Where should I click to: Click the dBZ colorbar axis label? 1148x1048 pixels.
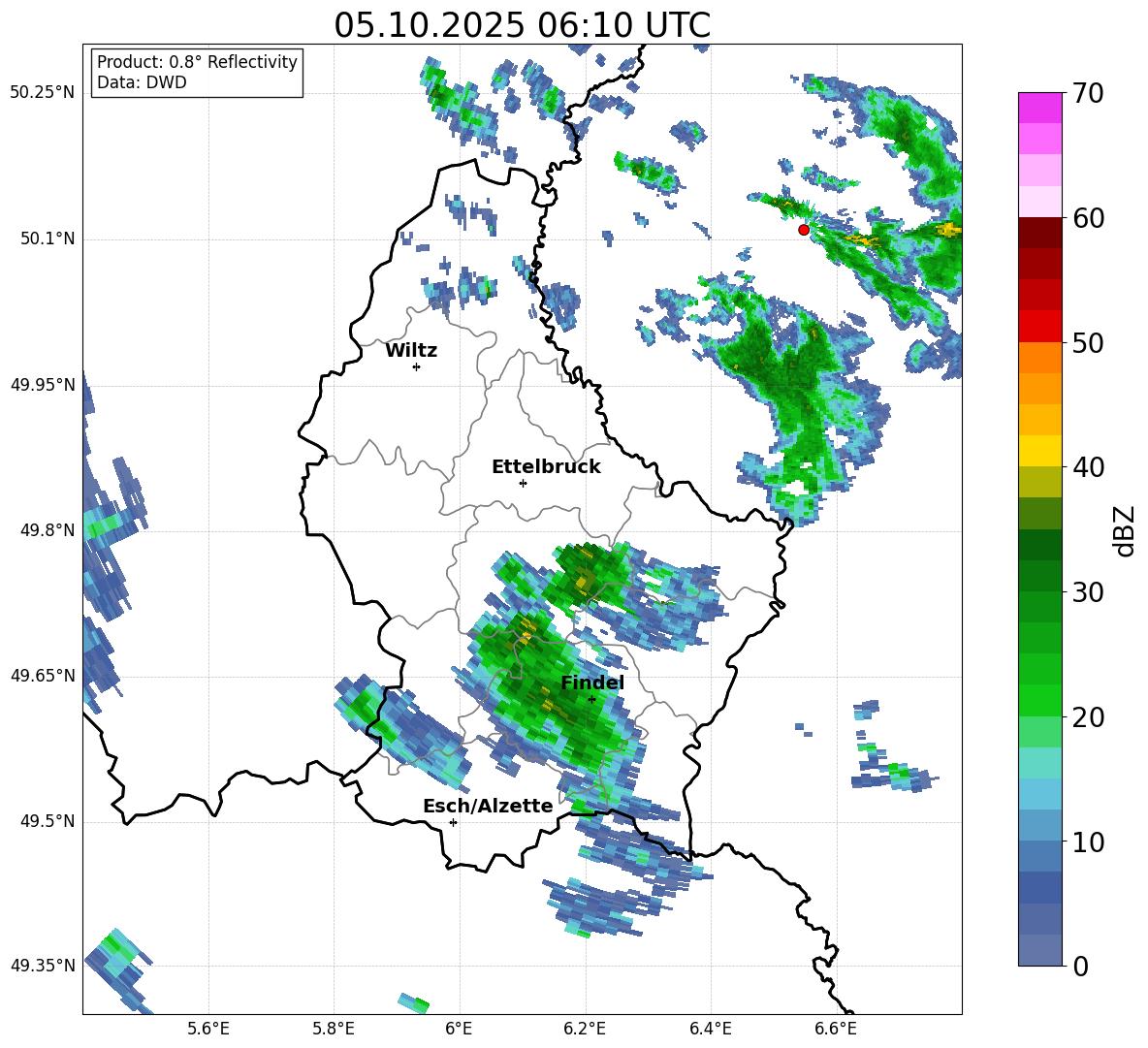point(1126,531)
